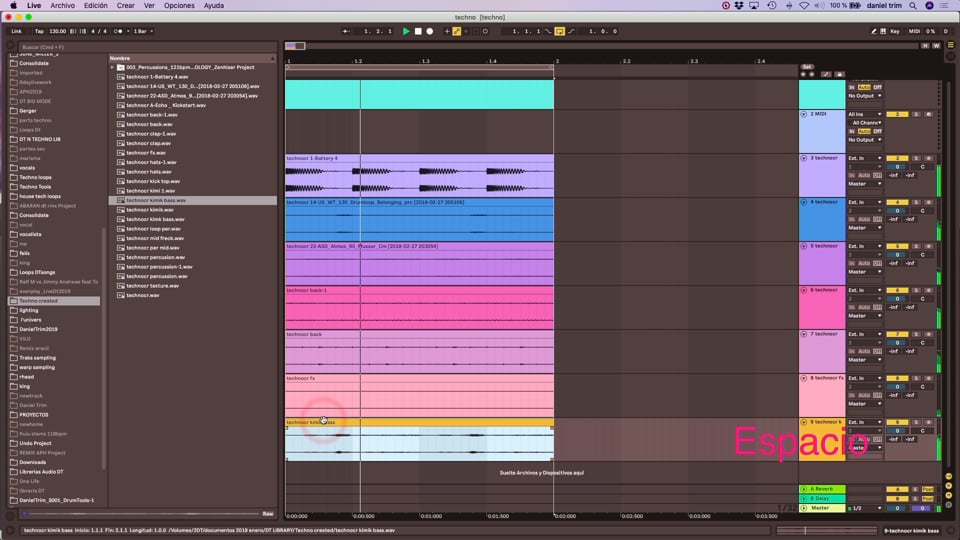Viewport: 960px width, 540px height.
Task: Click the Apple menu icon
Action: 13,6
